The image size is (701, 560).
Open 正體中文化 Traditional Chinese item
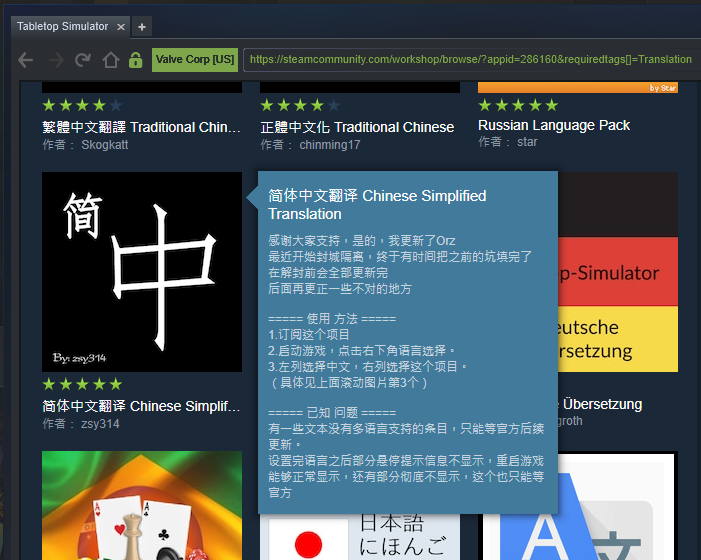point(357,127)
